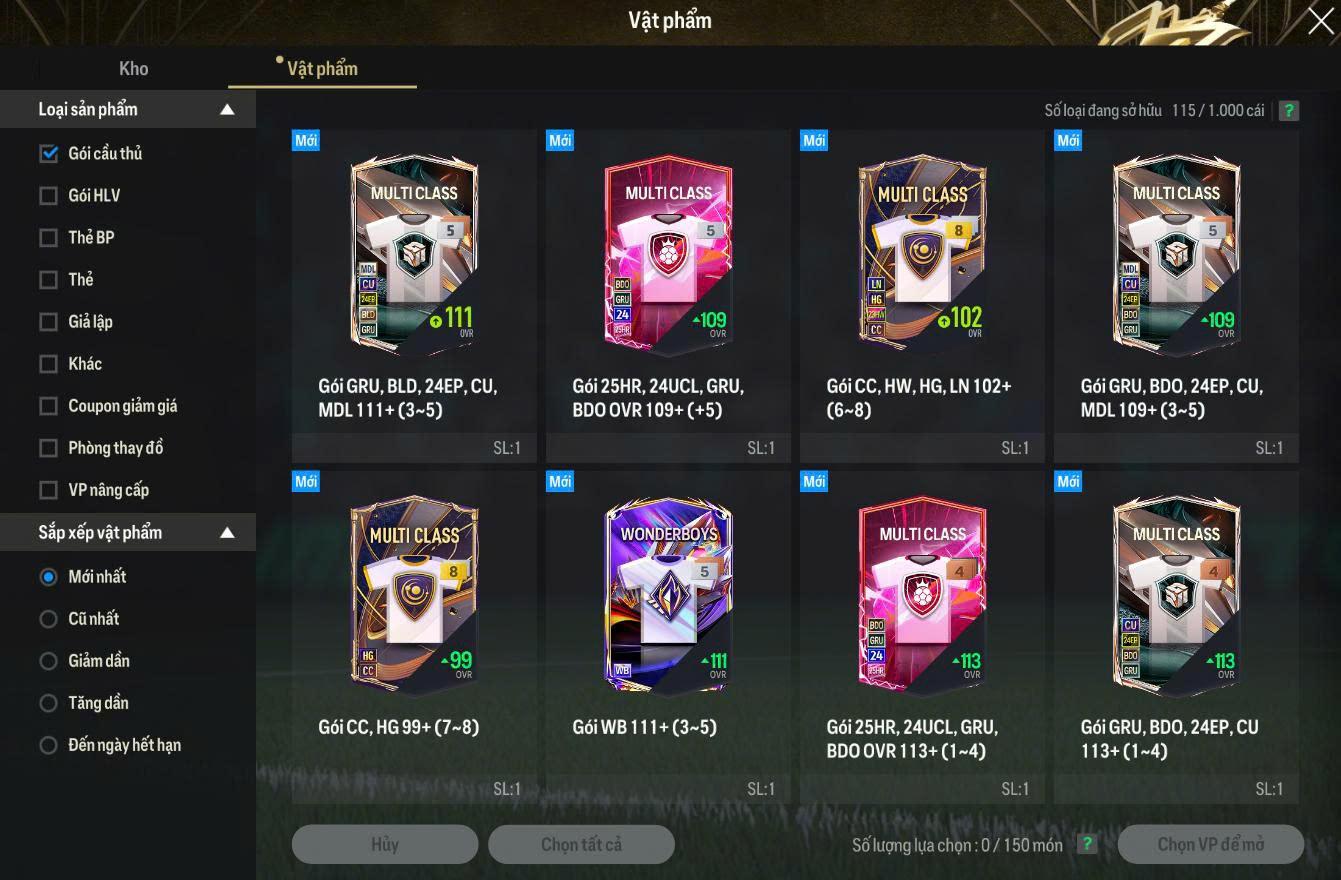
Task: Enable the Gói HLV filter checkbox
Action: pyautogui.click(x=48, y=195)
